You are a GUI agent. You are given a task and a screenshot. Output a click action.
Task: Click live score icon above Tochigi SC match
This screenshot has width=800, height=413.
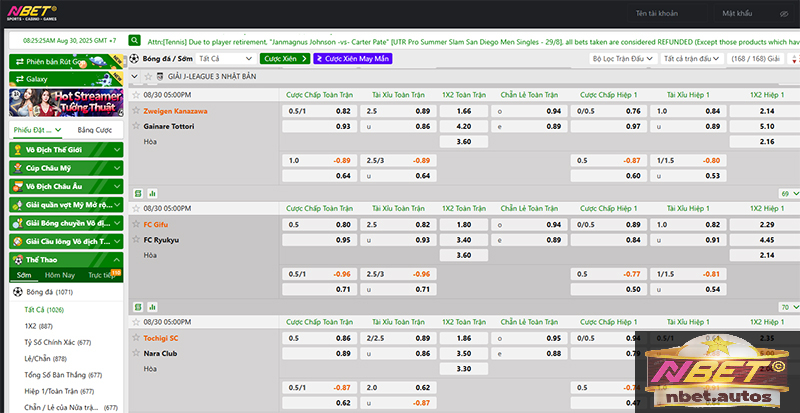coord(139,307)
